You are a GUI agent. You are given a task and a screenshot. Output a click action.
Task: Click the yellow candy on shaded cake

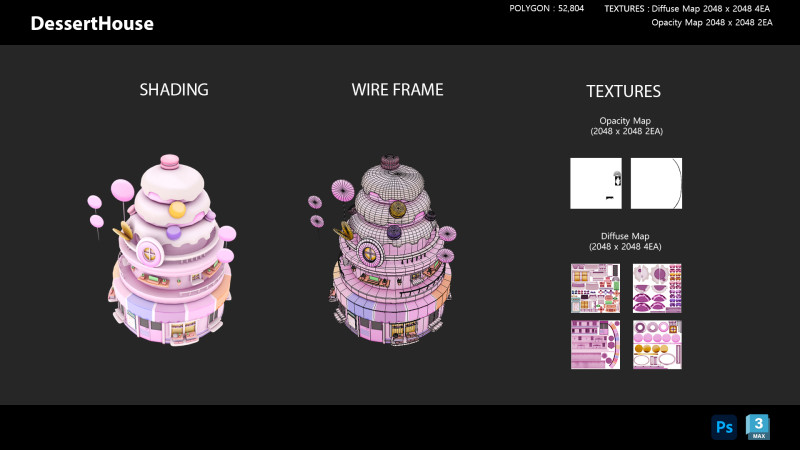[177, 210]
